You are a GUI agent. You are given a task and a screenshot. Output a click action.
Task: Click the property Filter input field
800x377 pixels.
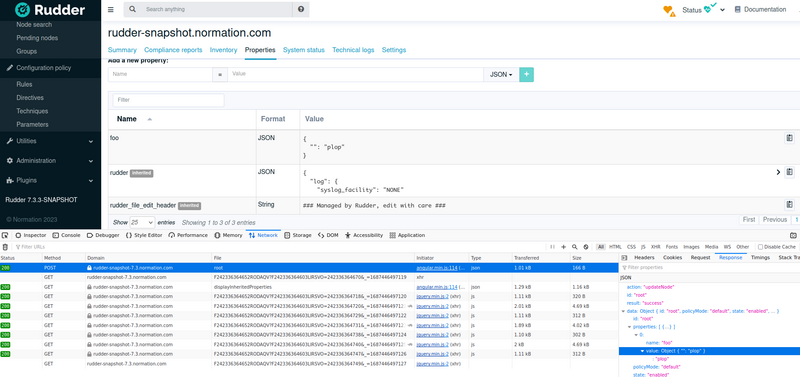click(168, 100)
